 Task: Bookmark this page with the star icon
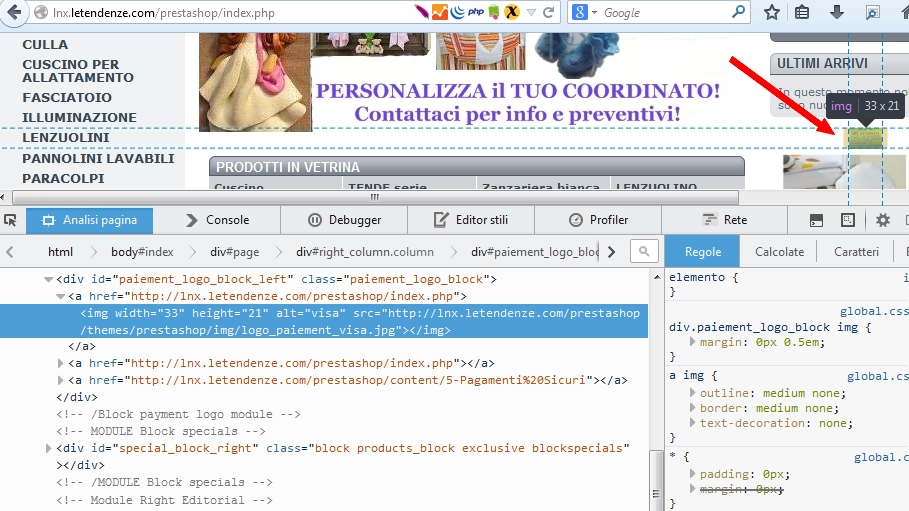click(772, 12)
